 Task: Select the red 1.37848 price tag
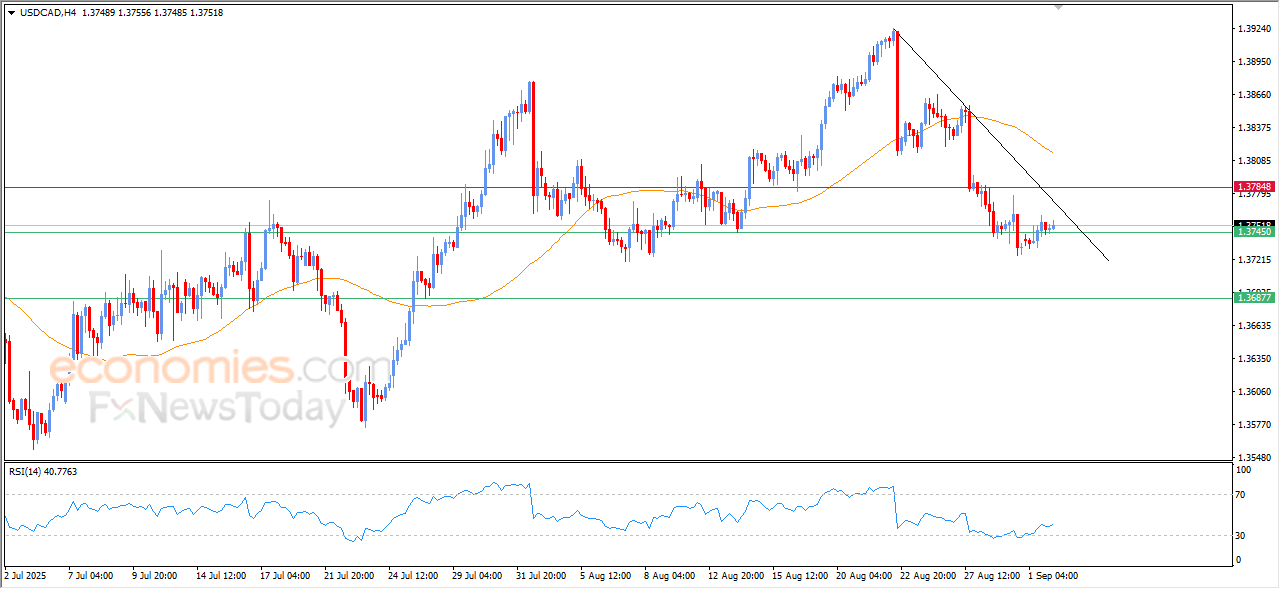pos(1254,187)
